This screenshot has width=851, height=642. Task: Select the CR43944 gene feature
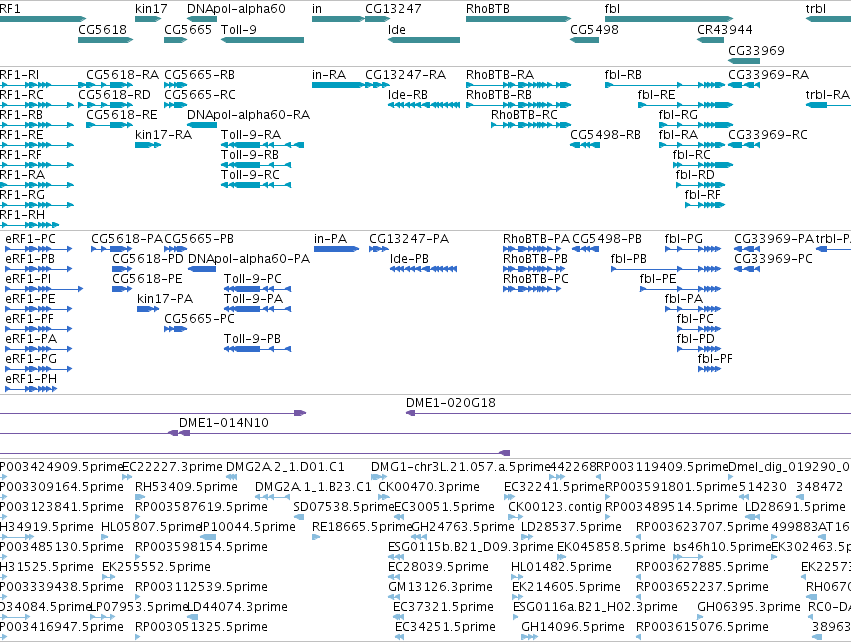(x=710, y=40)
